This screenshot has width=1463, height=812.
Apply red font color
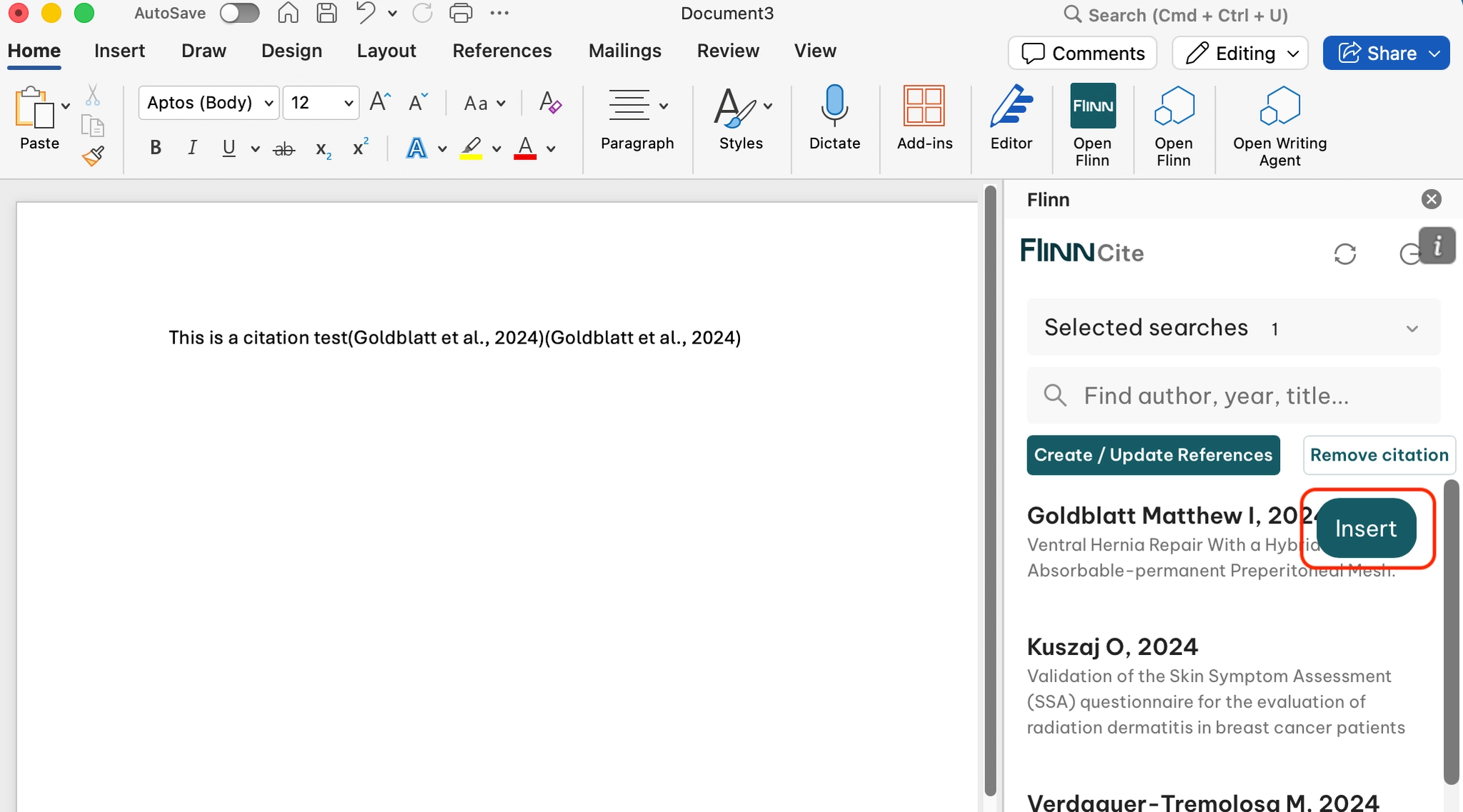point(525,148)
